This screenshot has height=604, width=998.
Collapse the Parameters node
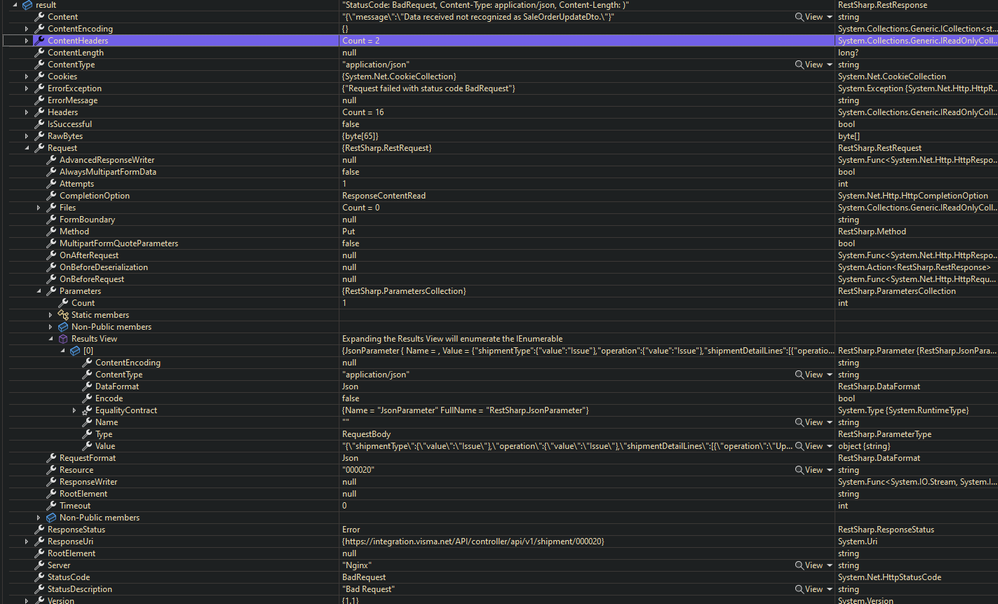click(x=38, y=291)
